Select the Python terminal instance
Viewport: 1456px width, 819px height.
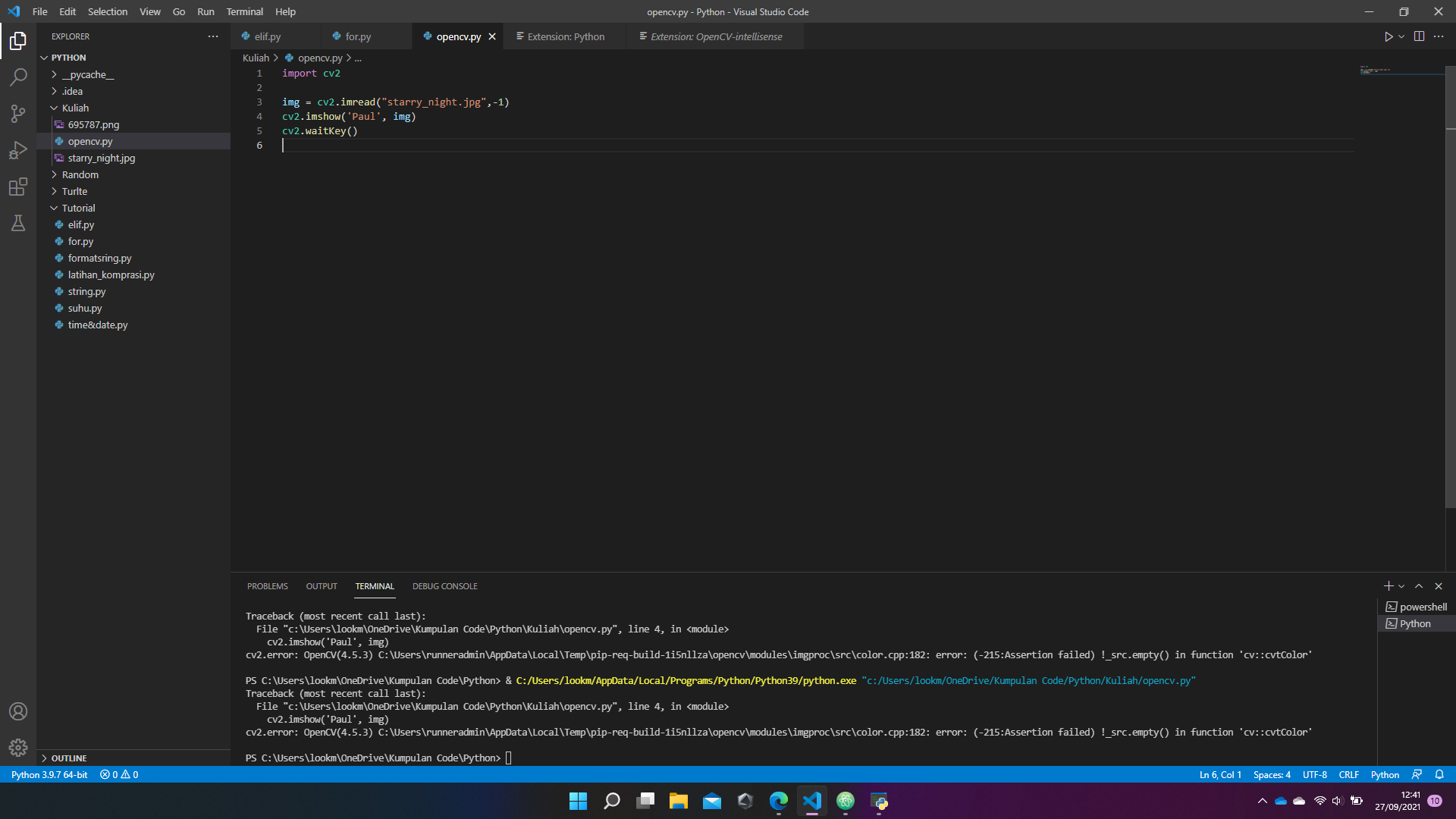(x=1416, y=623)
